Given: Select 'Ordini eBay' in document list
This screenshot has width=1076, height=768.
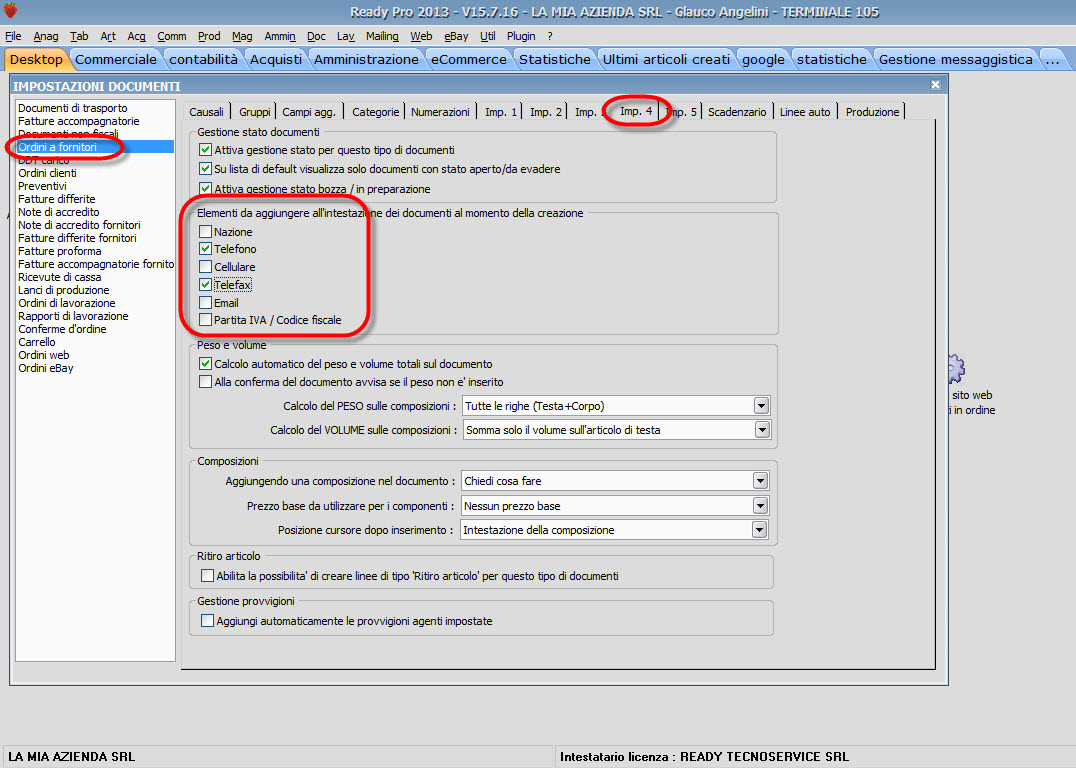Looking at the screenshot, I should coord(46,369).
